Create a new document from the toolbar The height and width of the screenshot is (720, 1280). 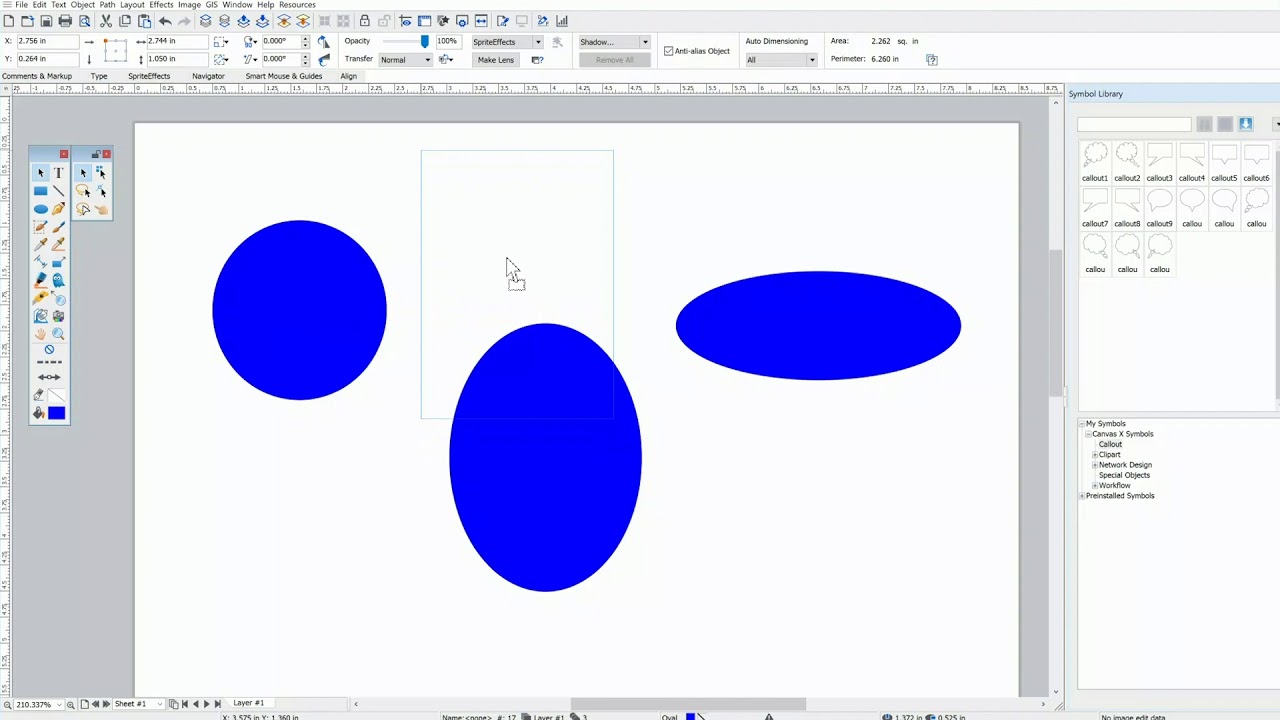pos(9,20)
